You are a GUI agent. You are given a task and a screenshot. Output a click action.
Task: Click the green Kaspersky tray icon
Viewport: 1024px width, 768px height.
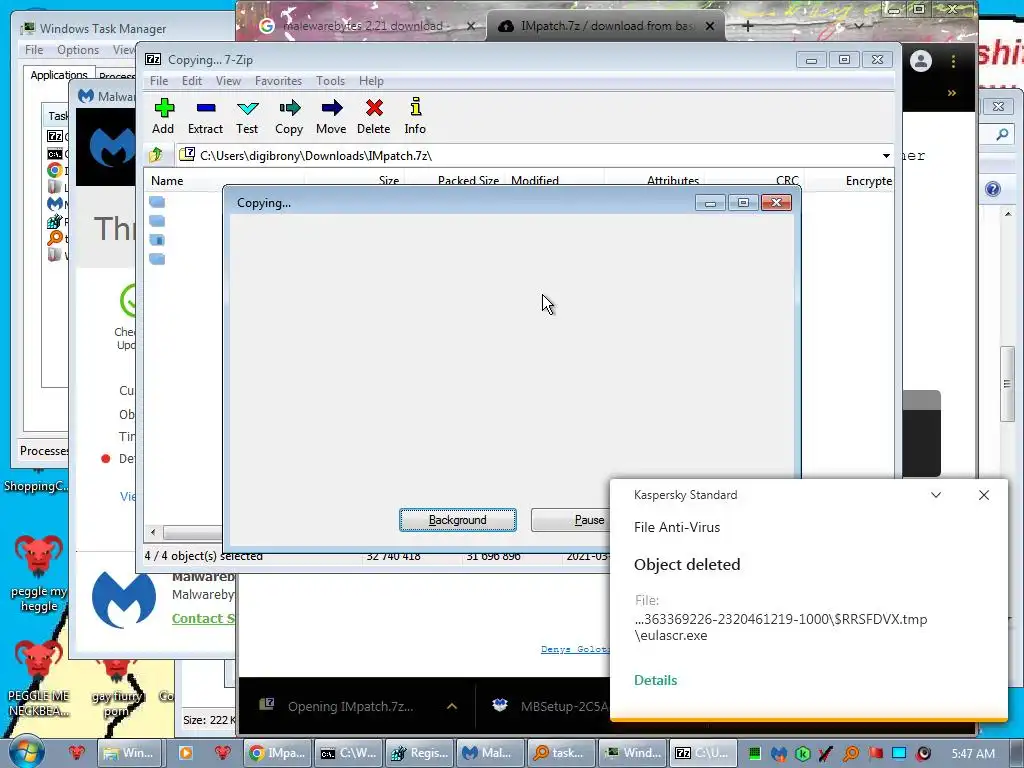click(x=803, y=754)
